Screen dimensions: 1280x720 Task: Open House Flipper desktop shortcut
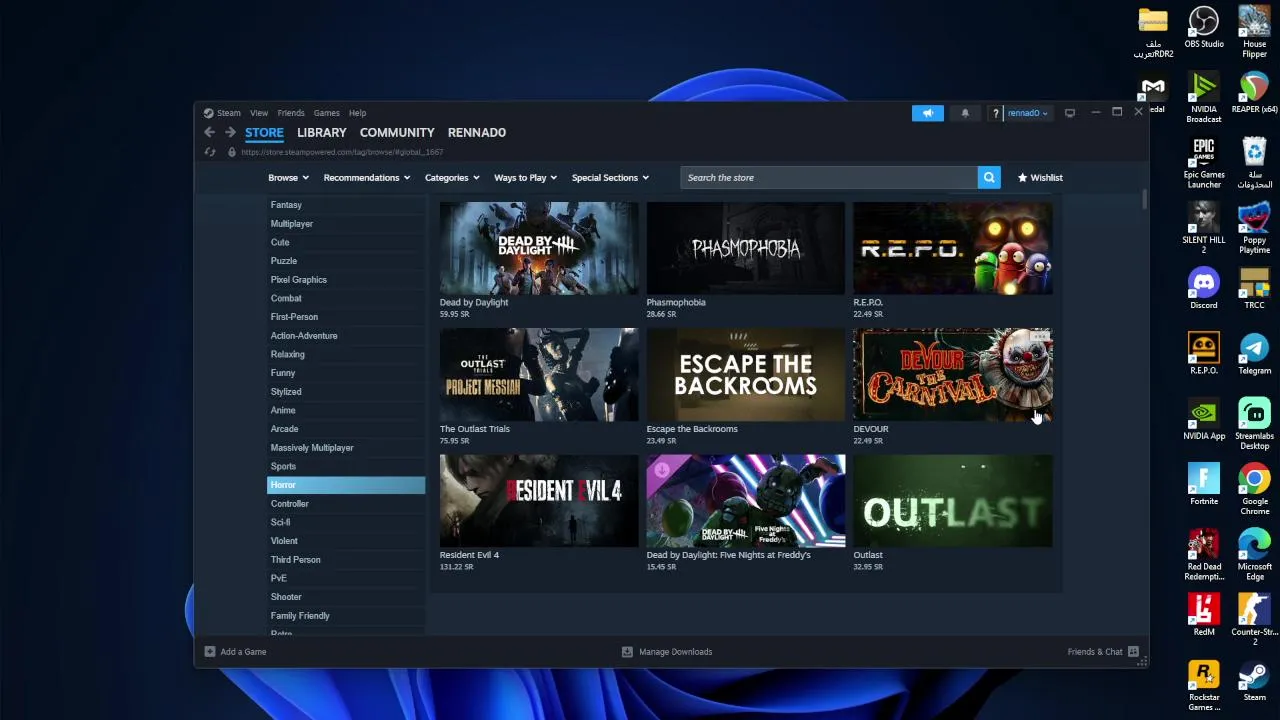pyautogui.click(x=1254, y=32)
